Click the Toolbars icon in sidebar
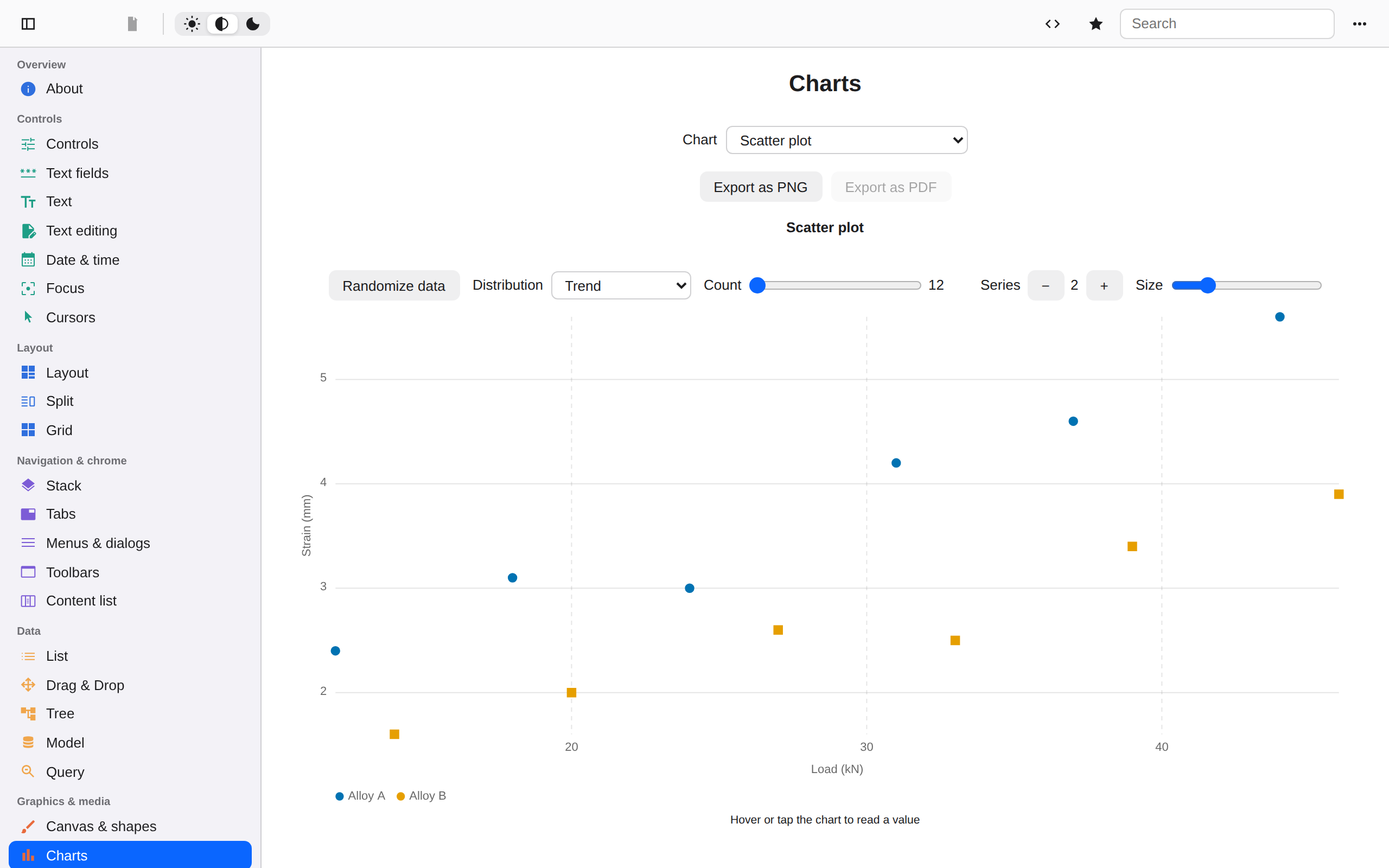Screen dimensions: 1389x868 click(x=28, y=572)
